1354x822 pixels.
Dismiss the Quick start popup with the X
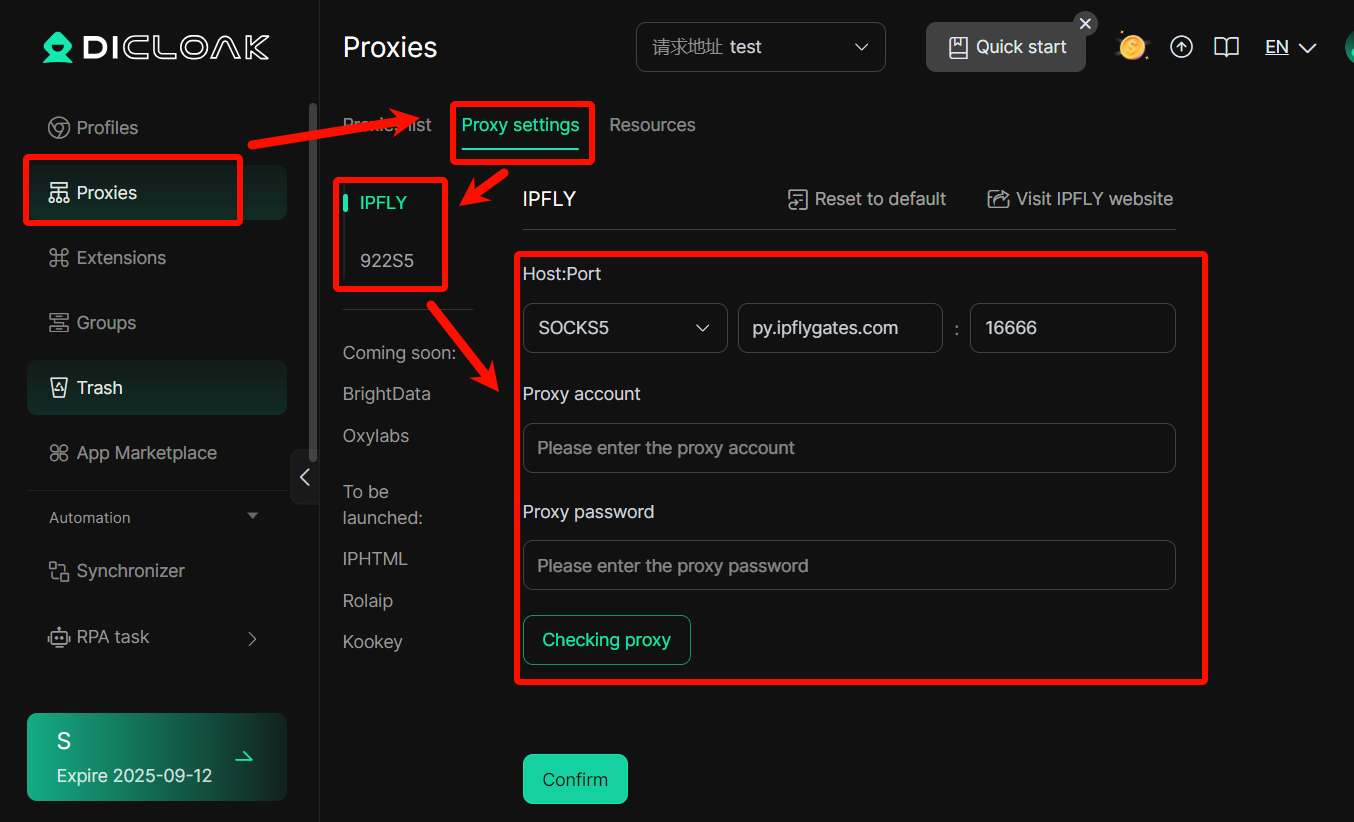pyautogui.click(x=1085, y=22)
